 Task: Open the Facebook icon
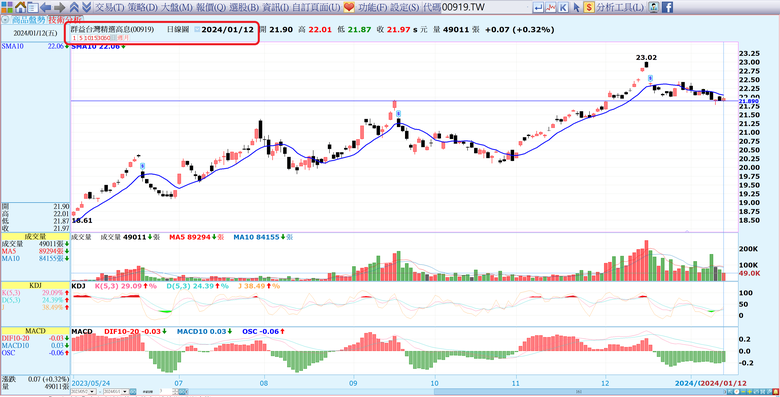tap(668, 7)
